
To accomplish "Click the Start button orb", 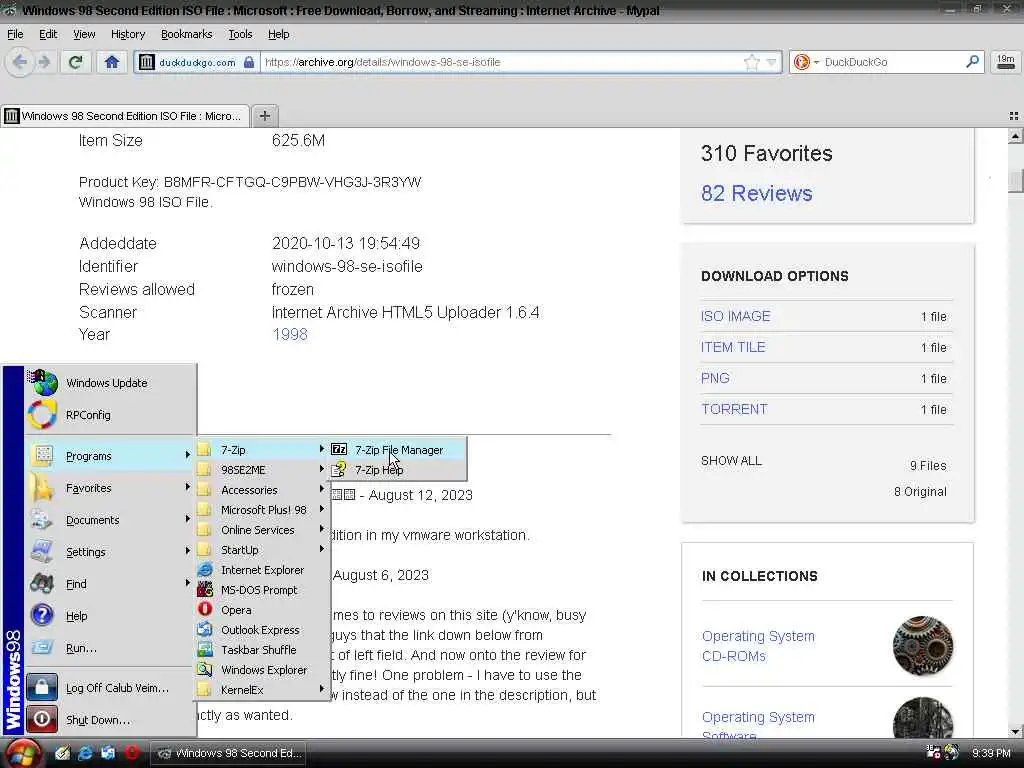I will pos(22,753).
